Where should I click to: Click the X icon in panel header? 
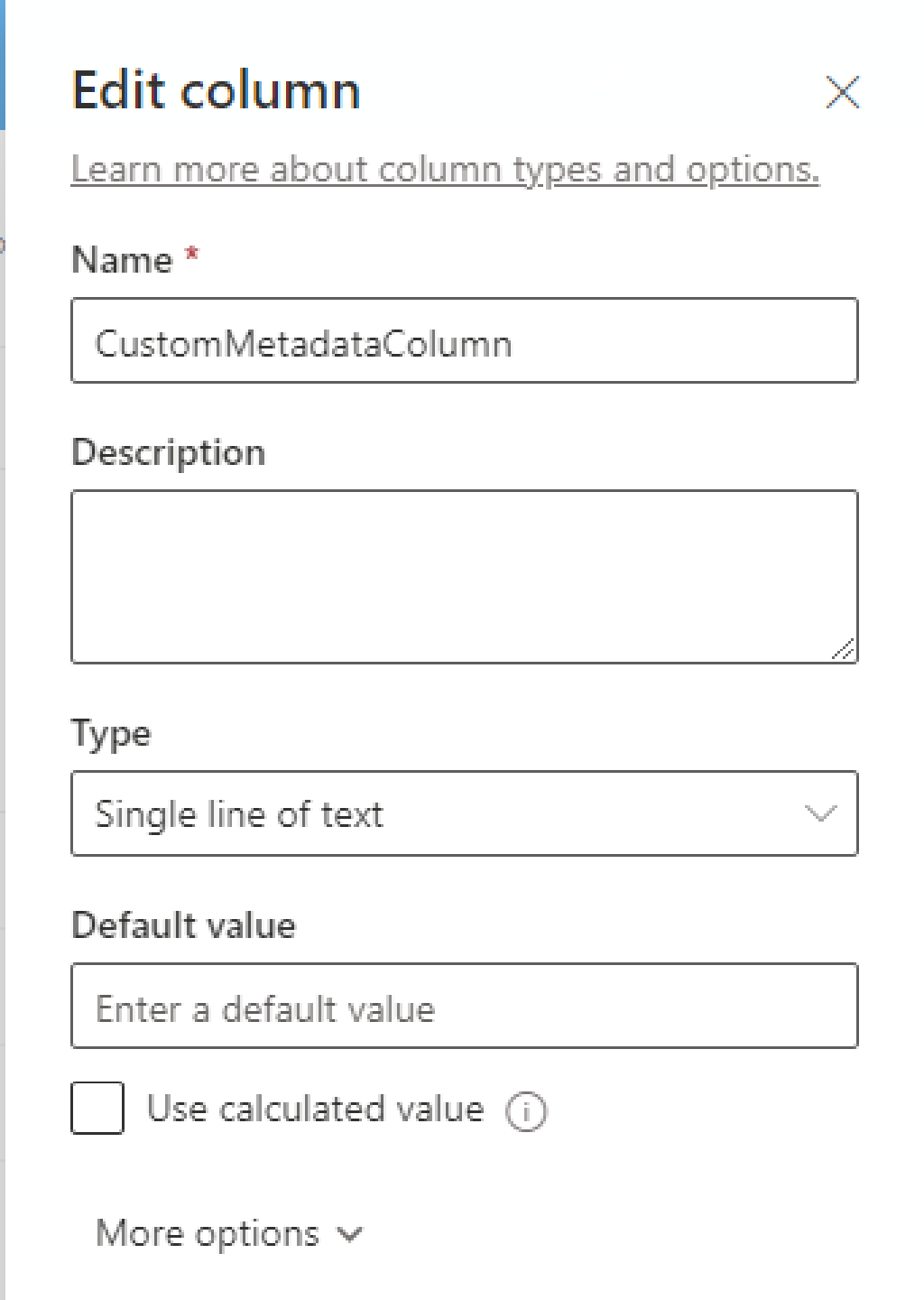coord(843,92)
